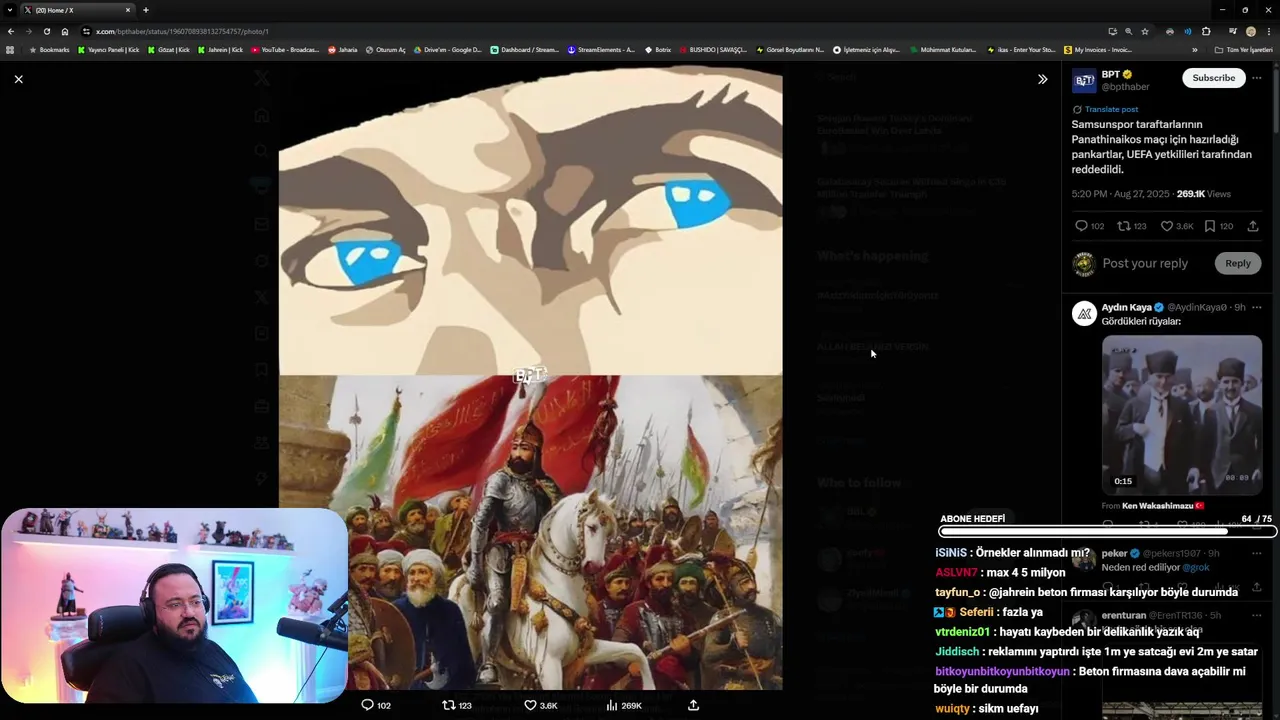Click ABONE HEDEFİ progress bar
Image resolution: width=1280 pixels, height=720 pixels.
click(x=1108, y=531)
